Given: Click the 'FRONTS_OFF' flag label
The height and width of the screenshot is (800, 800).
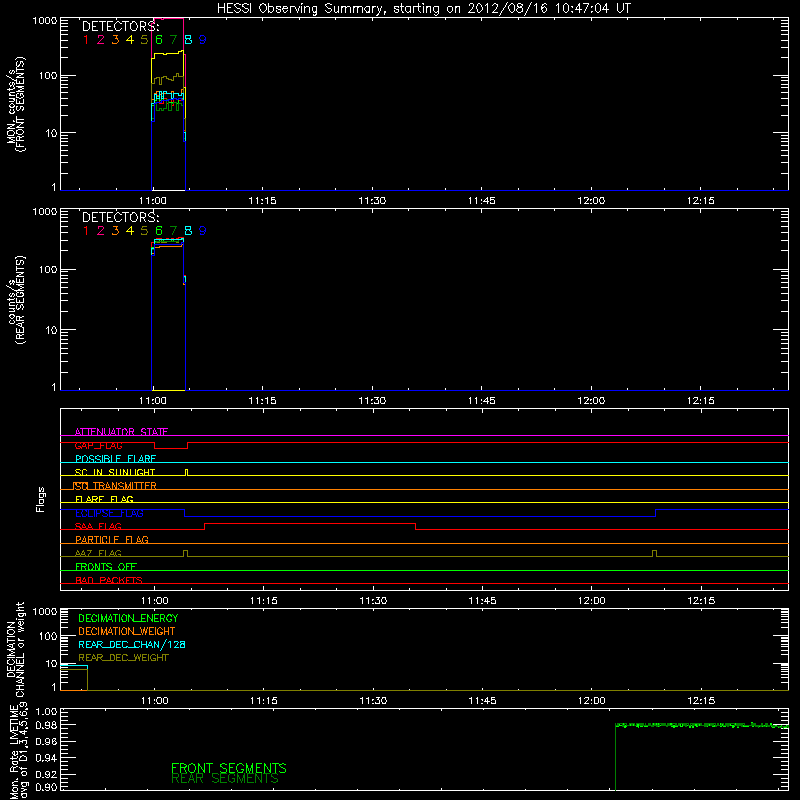Looking at the screenshot, I should [106, 566].
